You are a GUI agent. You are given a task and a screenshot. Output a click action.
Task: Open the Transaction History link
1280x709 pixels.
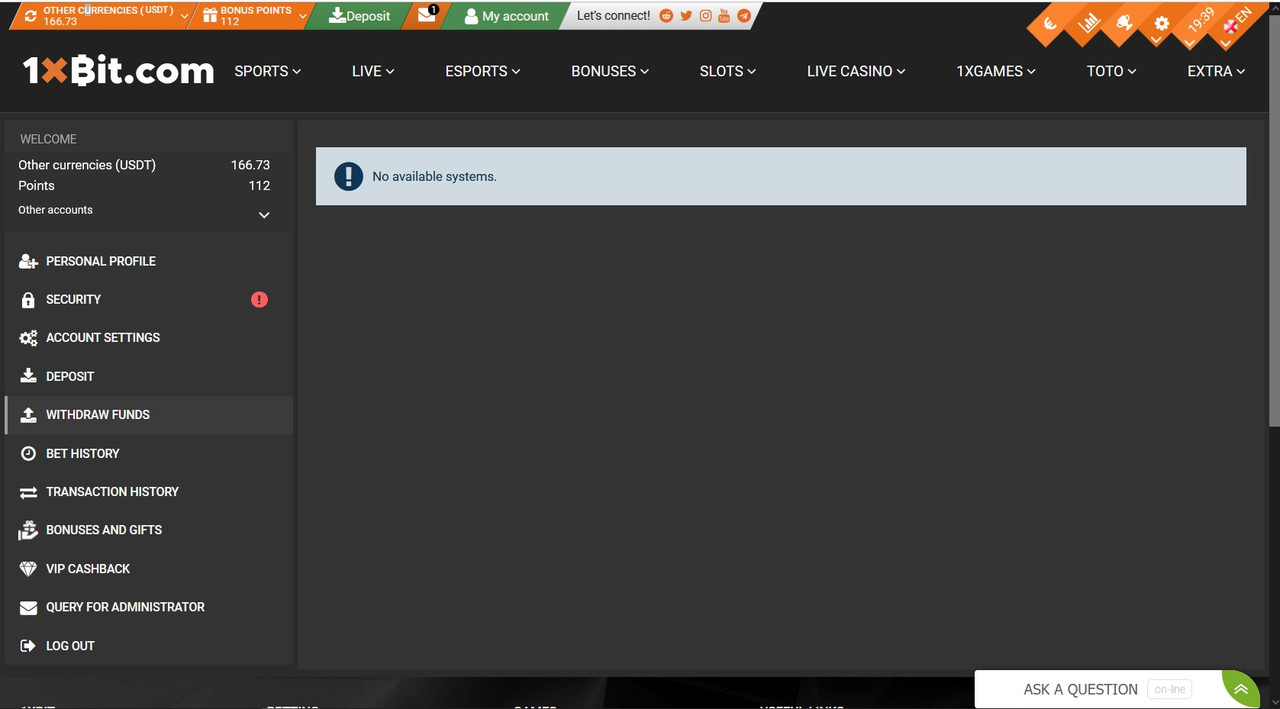pos(112,492)
